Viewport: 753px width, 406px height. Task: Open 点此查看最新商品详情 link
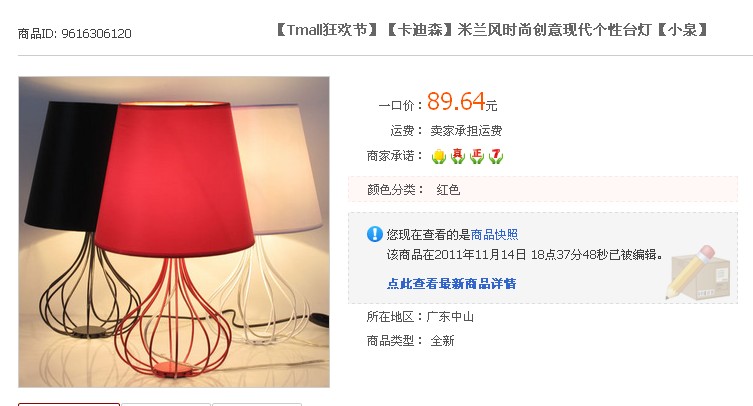tap(451, 283)
